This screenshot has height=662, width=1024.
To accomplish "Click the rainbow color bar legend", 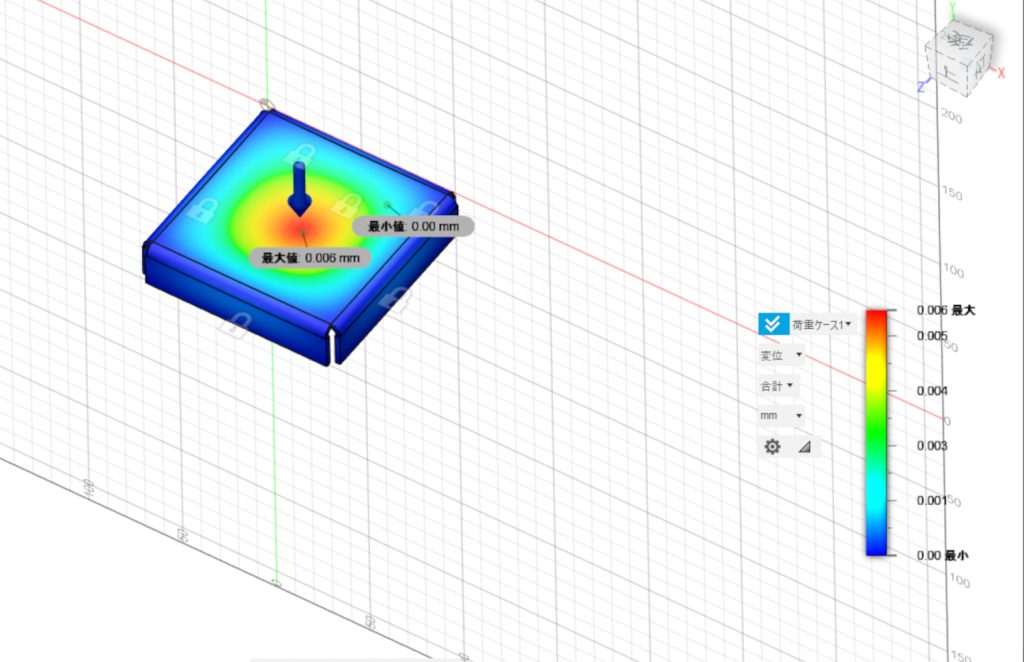I will [878, 432].
